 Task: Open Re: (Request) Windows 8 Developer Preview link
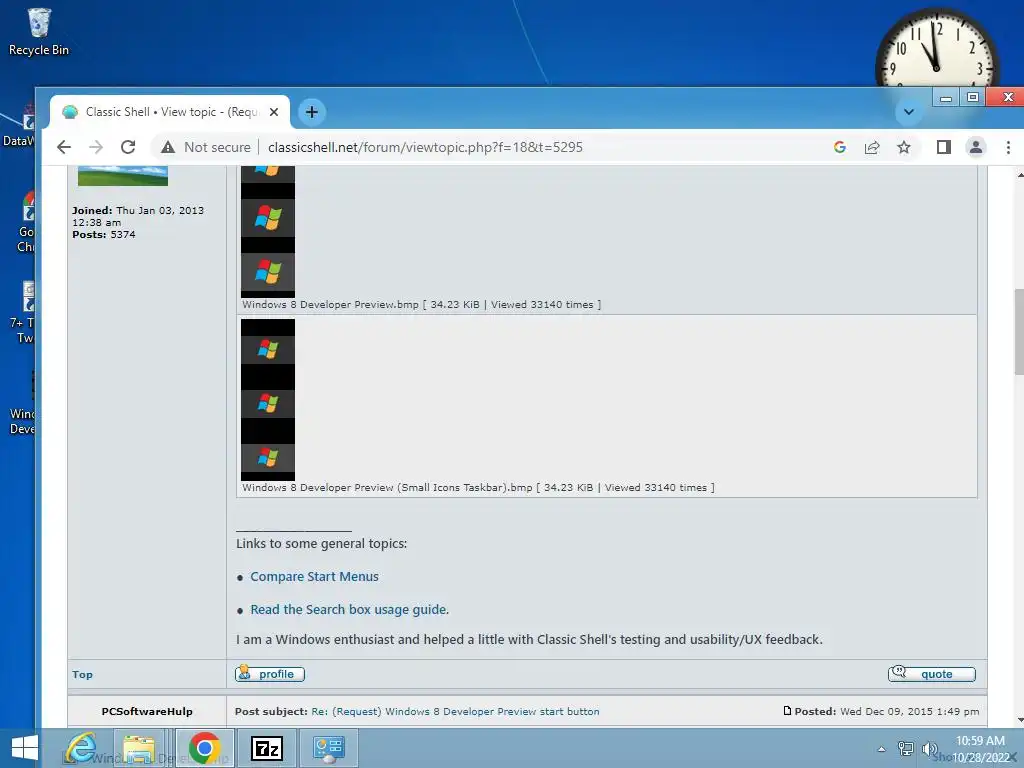pyautogui.click(x=455, y=711)
